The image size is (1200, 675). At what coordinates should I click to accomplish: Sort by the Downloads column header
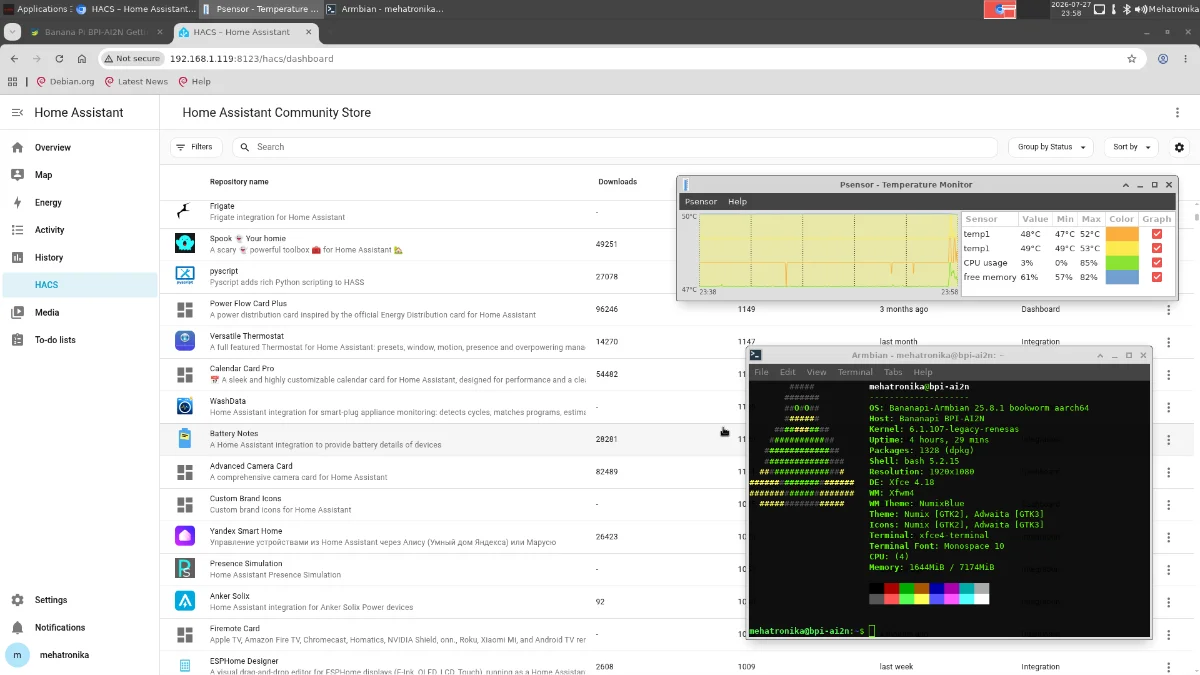pyautogui.click(x=617, y=182)
